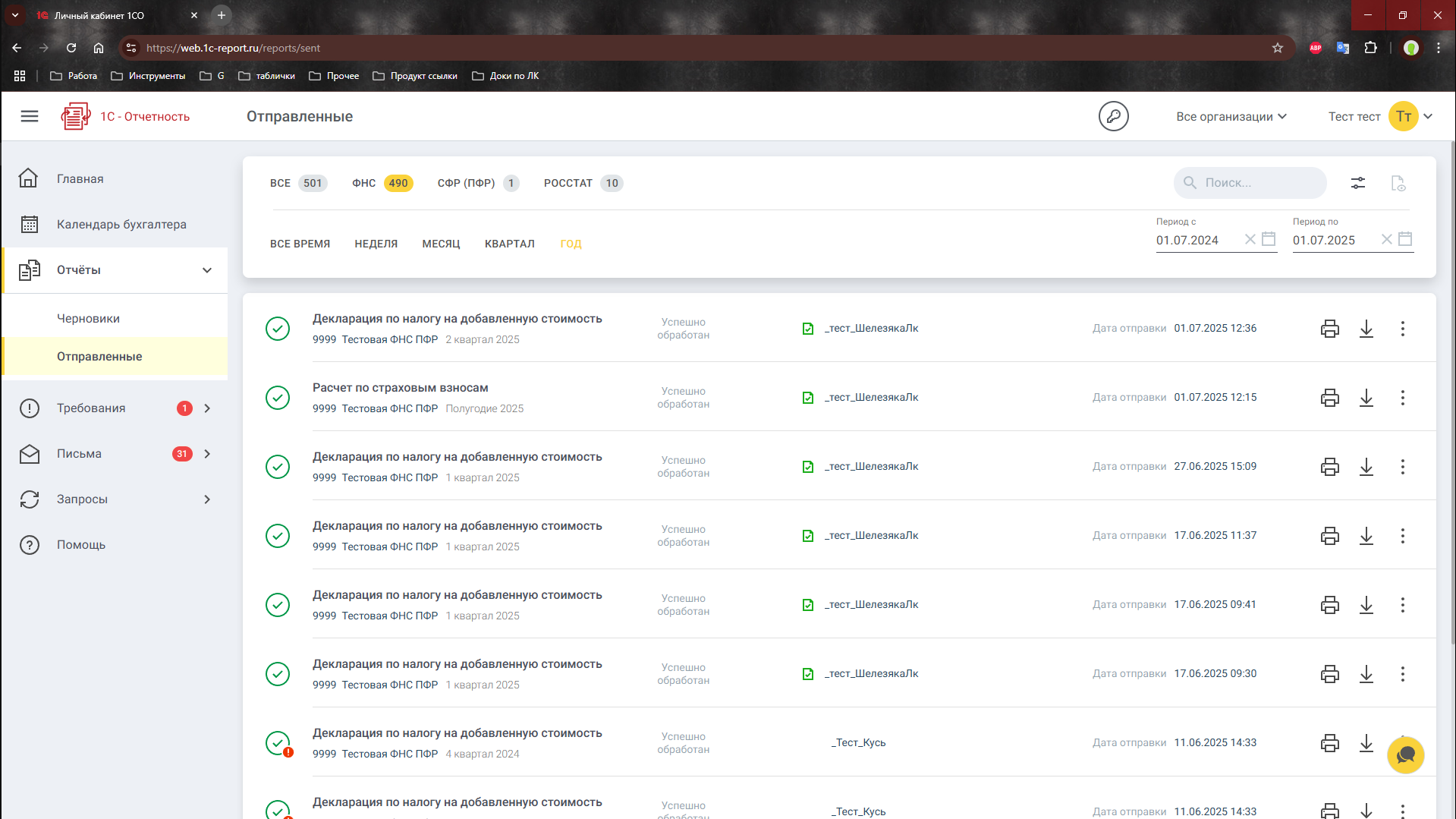Open the hamburger navigation menu
1456x819 pixels.
click(x=30, y=116)
